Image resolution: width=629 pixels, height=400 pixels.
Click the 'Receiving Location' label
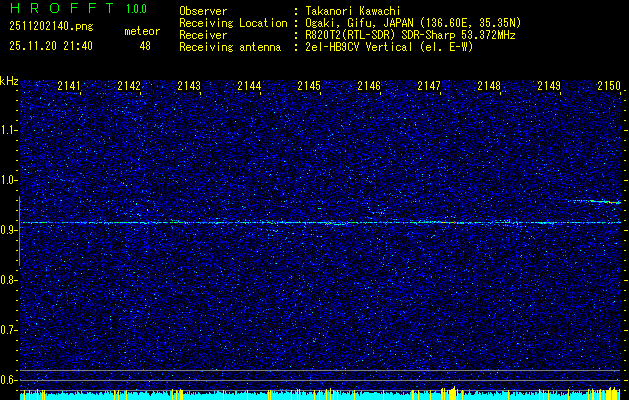[x=233, y=23]
